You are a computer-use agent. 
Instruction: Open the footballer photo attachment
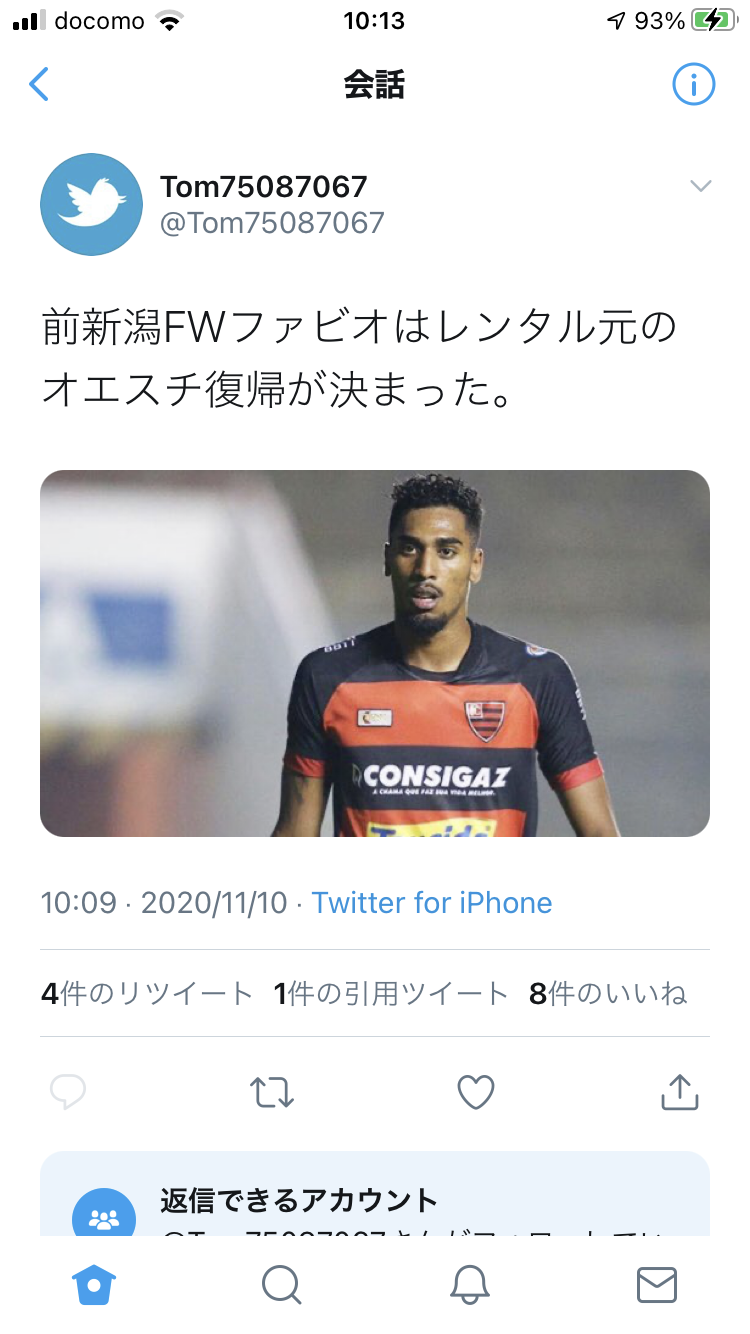pos(375,653)
